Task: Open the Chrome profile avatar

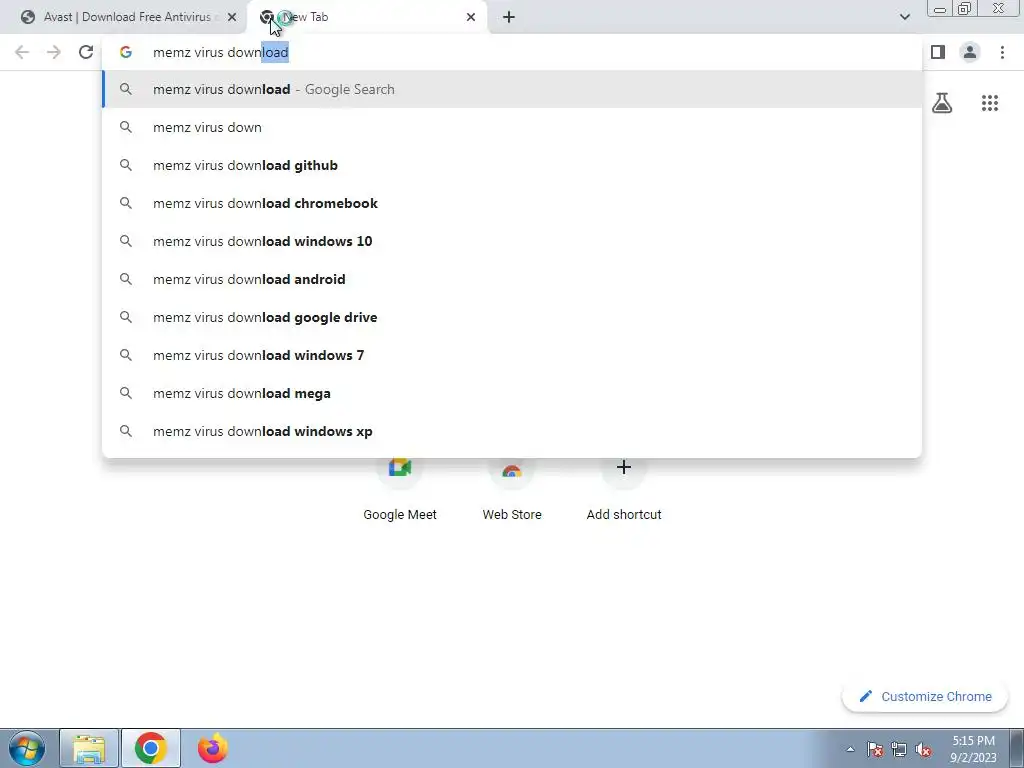Action: point(970,52)
